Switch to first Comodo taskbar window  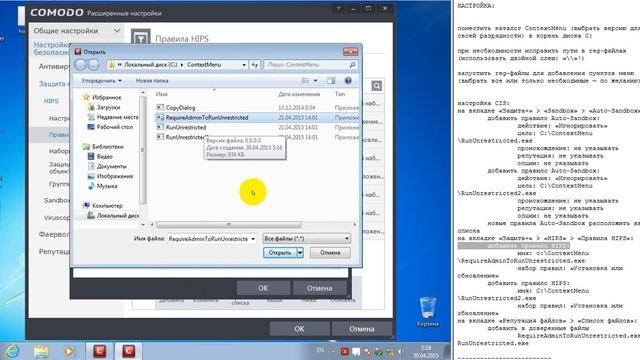coord(100,351)
